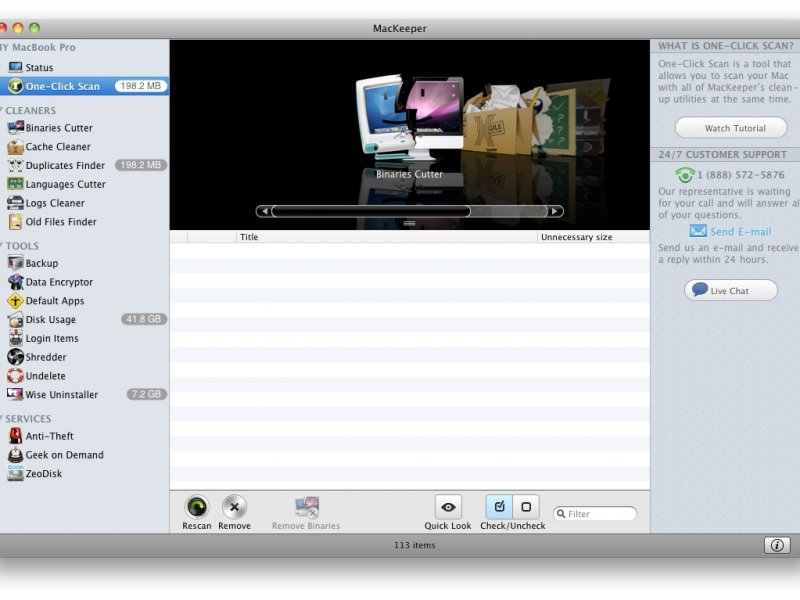Sort by Unnecessary size column header
The image size is (800, 600).
(x=593, y=237)
